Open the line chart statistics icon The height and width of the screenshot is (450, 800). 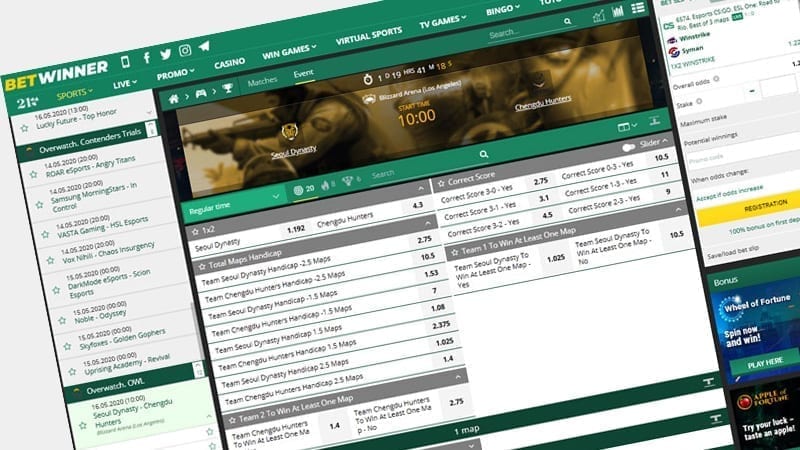click(598, 16)
